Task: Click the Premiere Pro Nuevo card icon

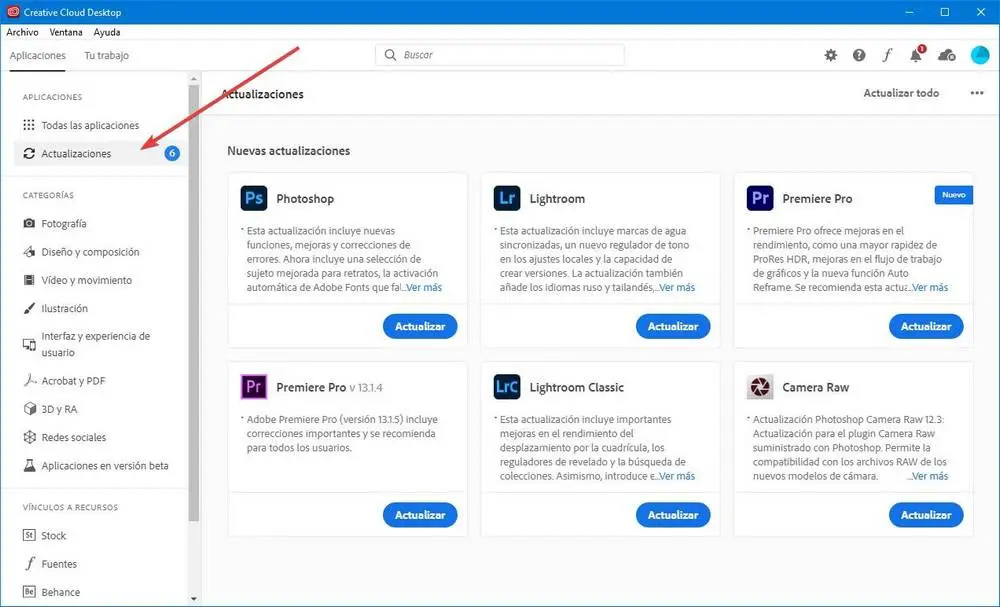Action: point(760,198)
